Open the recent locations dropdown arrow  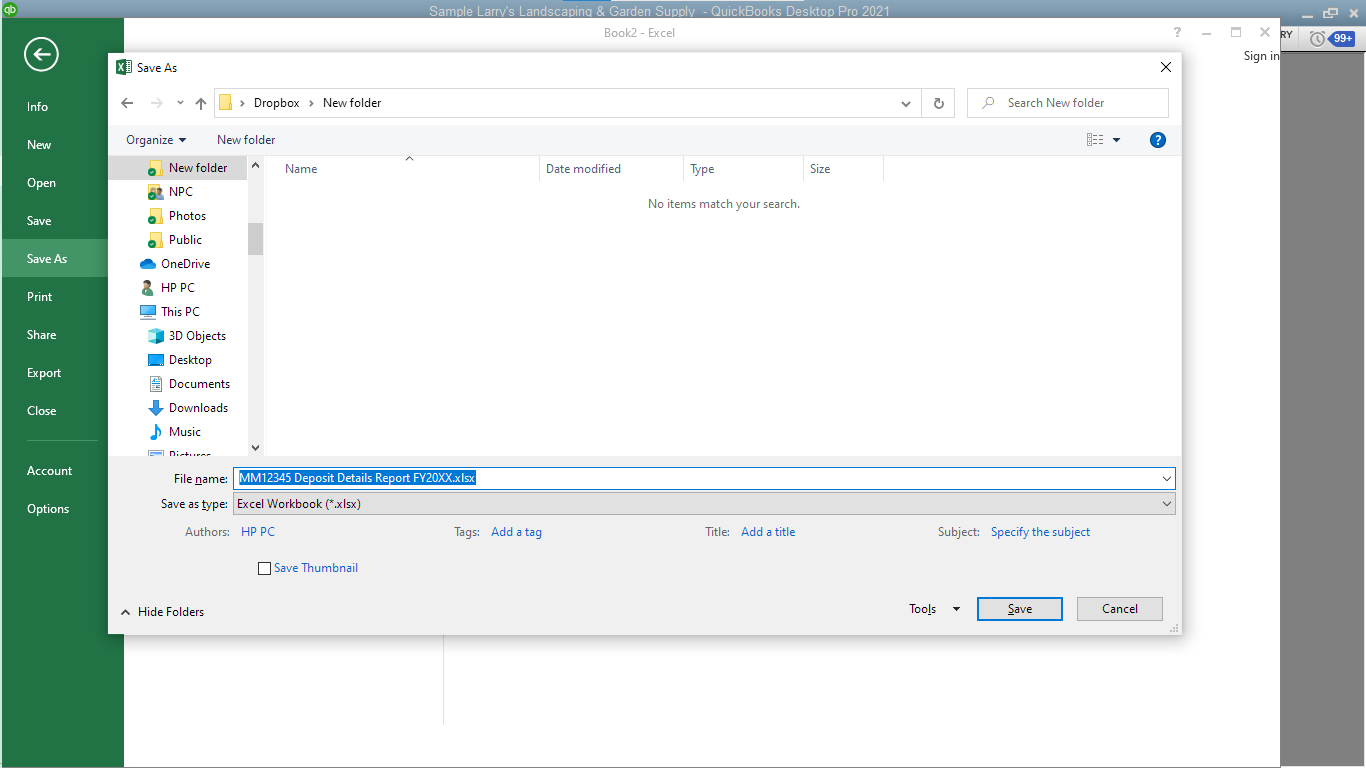click(x=180, y=103)
